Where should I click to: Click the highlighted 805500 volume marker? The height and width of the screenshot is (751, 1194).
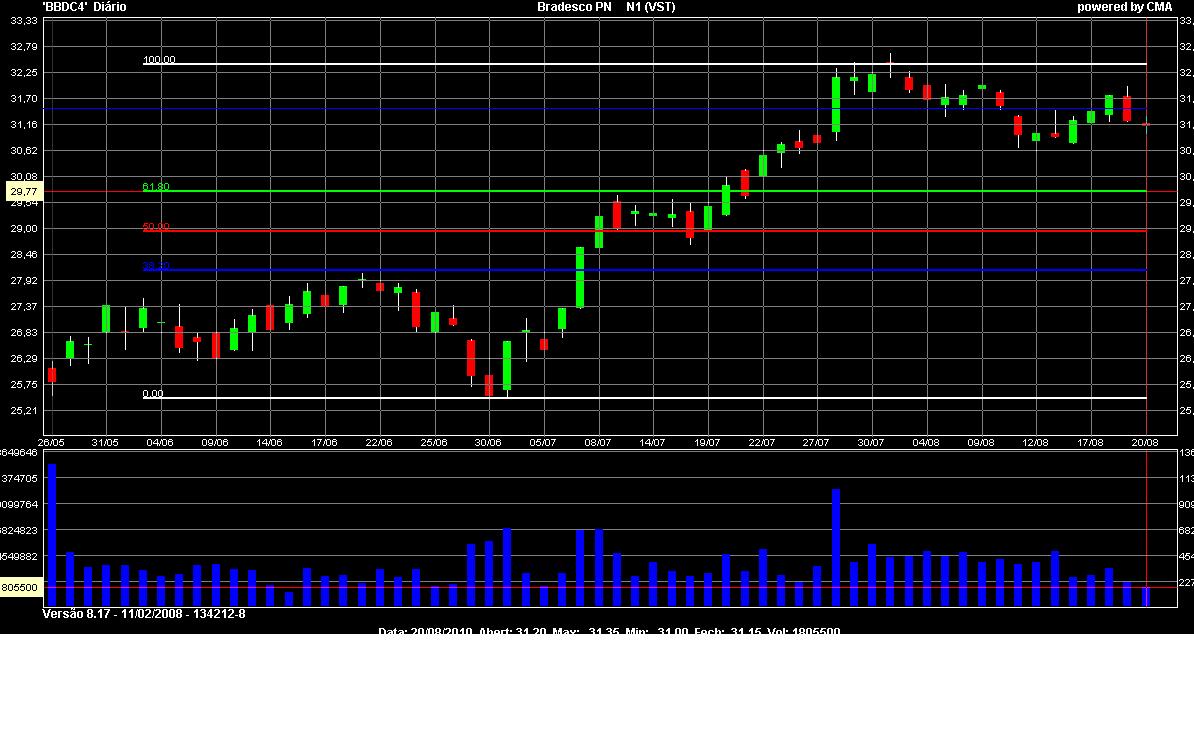point(21,588)
